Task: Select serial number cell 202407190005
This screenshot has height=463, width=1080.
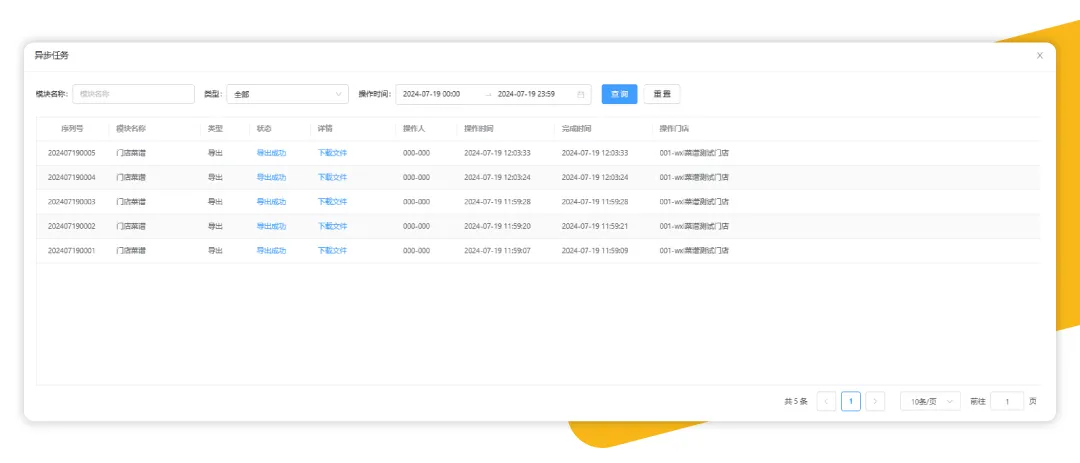Action: click(x=72, y=153)
